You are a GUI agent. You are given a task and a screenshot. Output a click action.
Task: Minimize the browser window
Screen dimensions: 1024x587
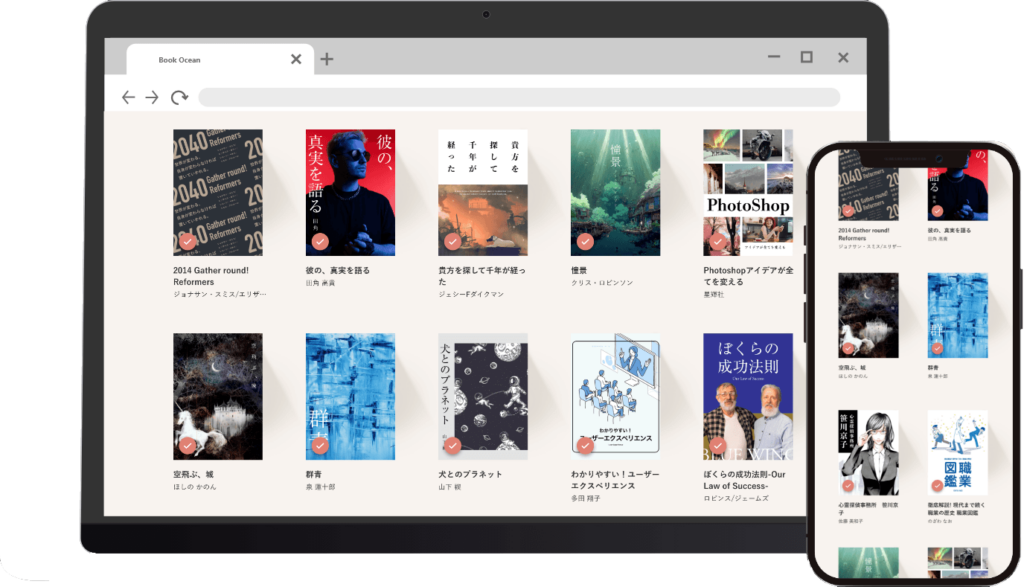pos(774,57)
